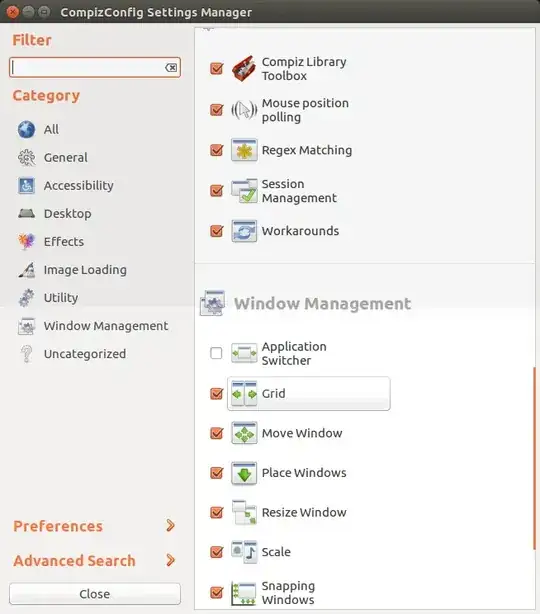Click the Resize Window plugin icon
Viewport: 540px width, 614px height.
pyautogui.click(x=244, y=513)
